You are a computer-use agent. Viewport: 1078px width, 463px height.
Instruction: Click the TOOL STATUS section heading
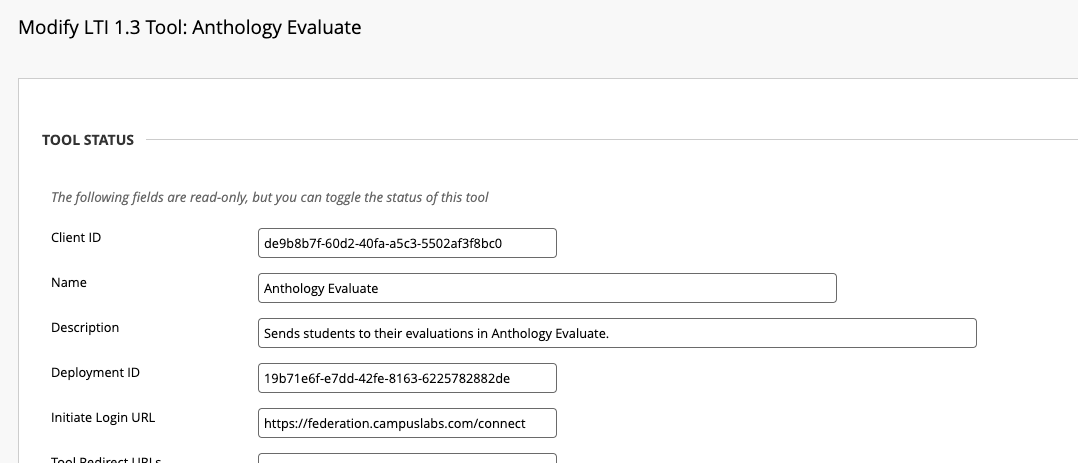pos(88,140)
